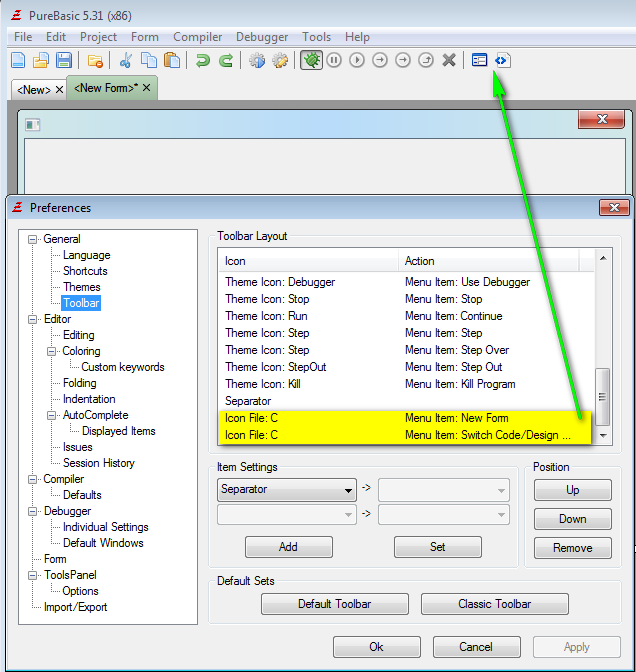Switch to the <New> tab
Image resolution: width=636 pixels, height=672 pixels.
click(x=33, y=90)
